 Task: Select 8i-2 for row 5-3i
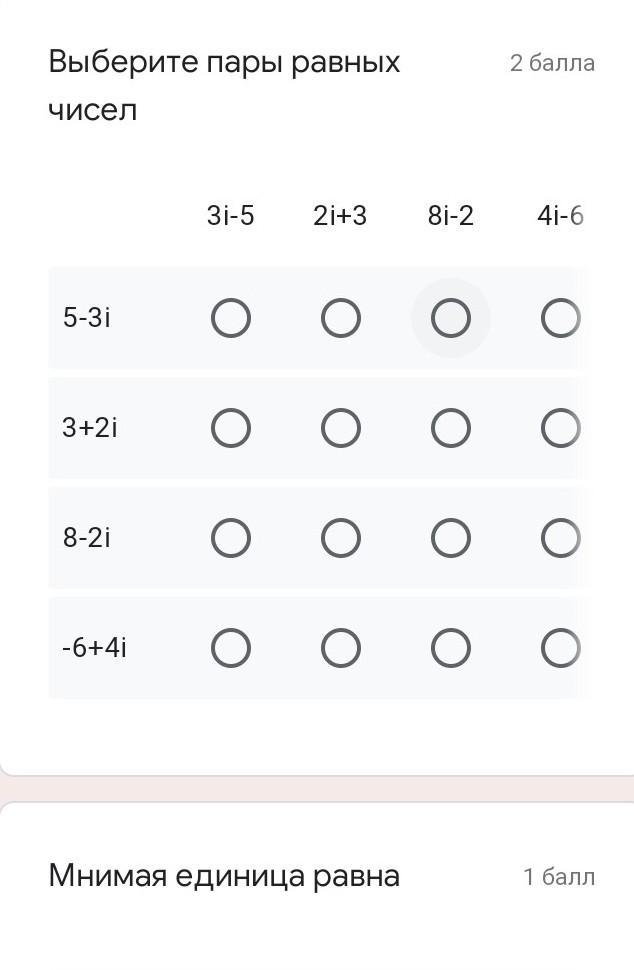pos(451,319)
